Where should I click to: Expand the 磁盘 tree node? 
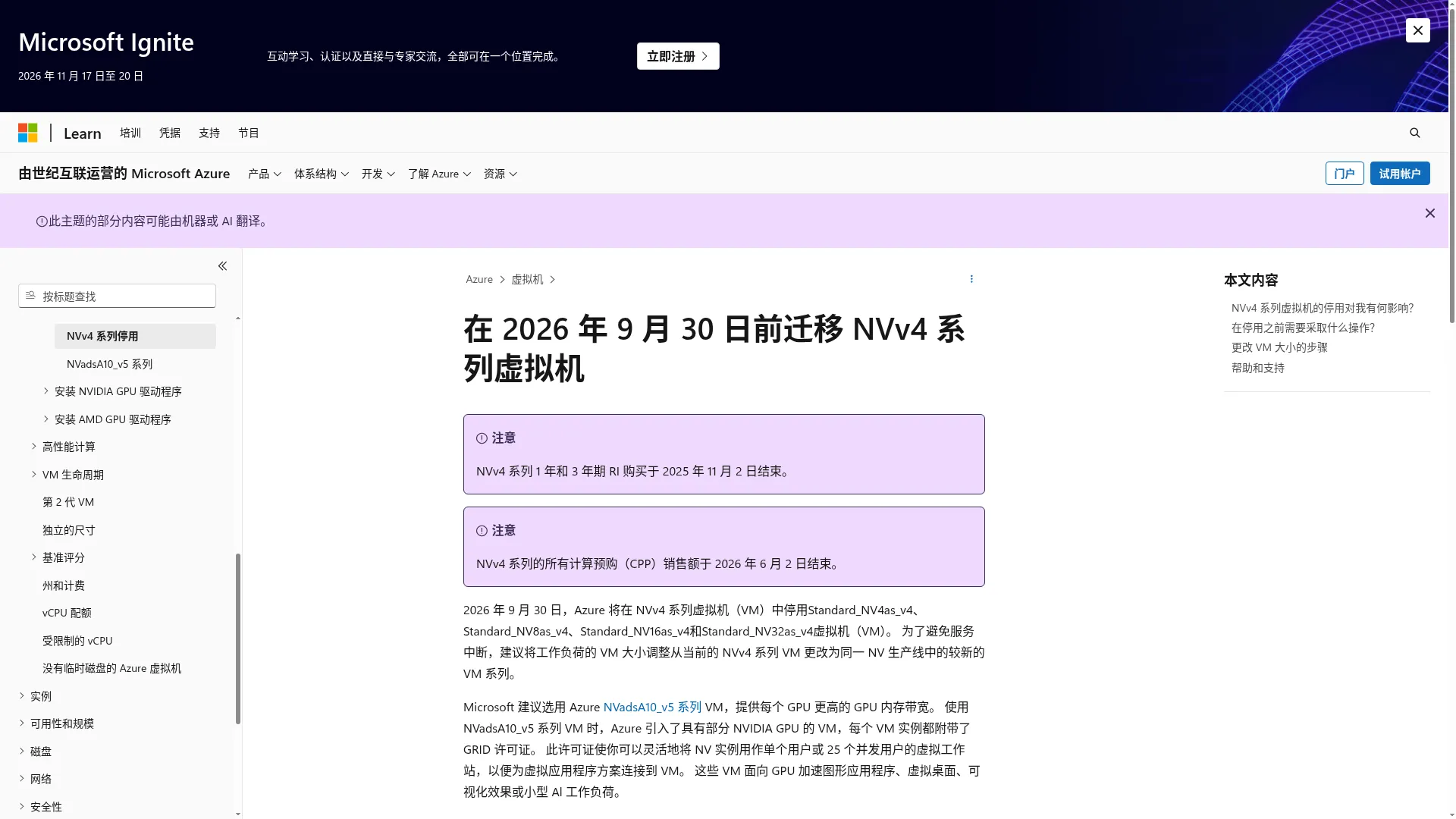pyautogui.click(x=21, y=751)
